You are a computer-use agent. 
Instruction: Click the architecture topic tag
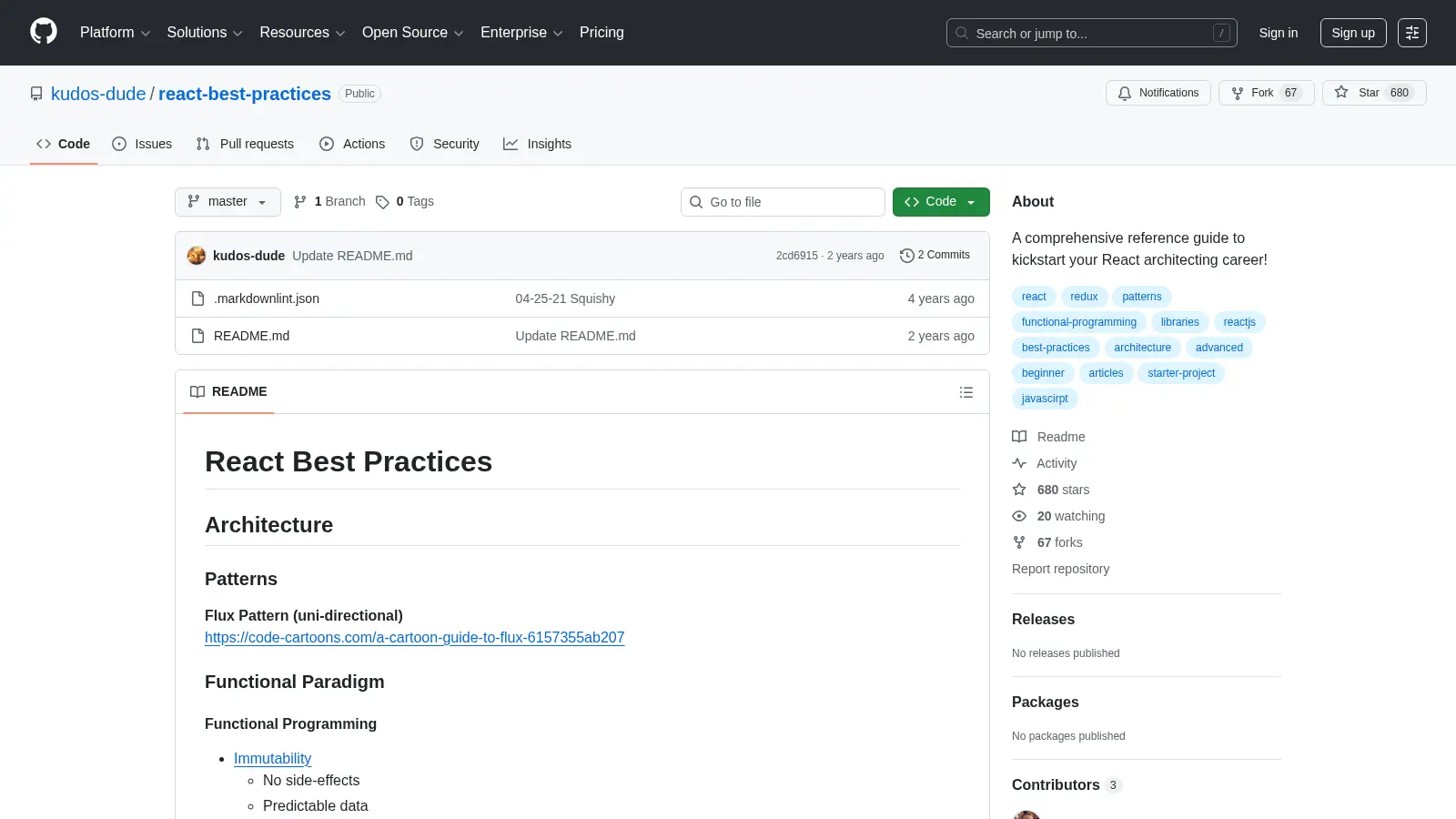click(1143, 348)
